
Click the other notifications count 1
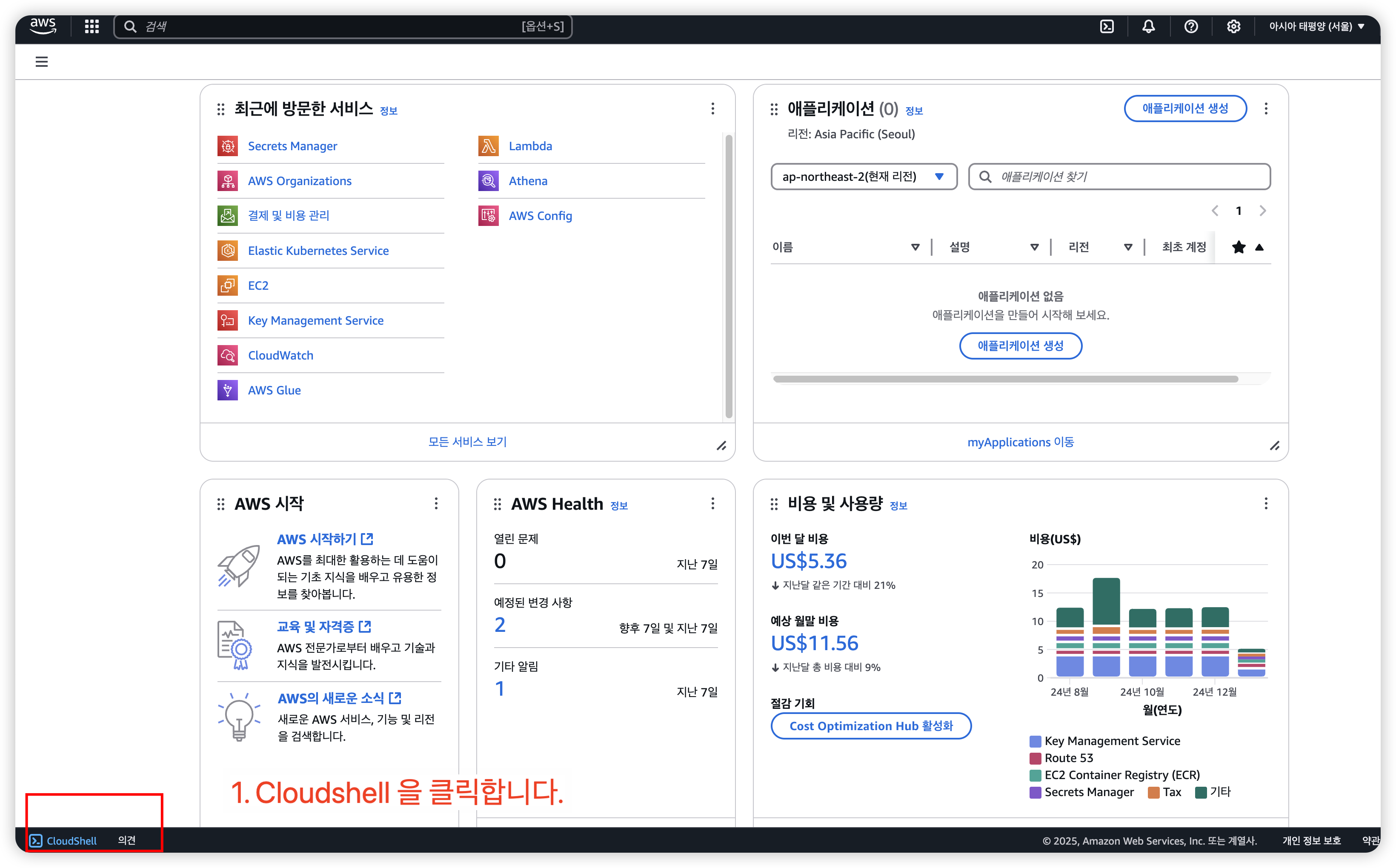point(500,688)
